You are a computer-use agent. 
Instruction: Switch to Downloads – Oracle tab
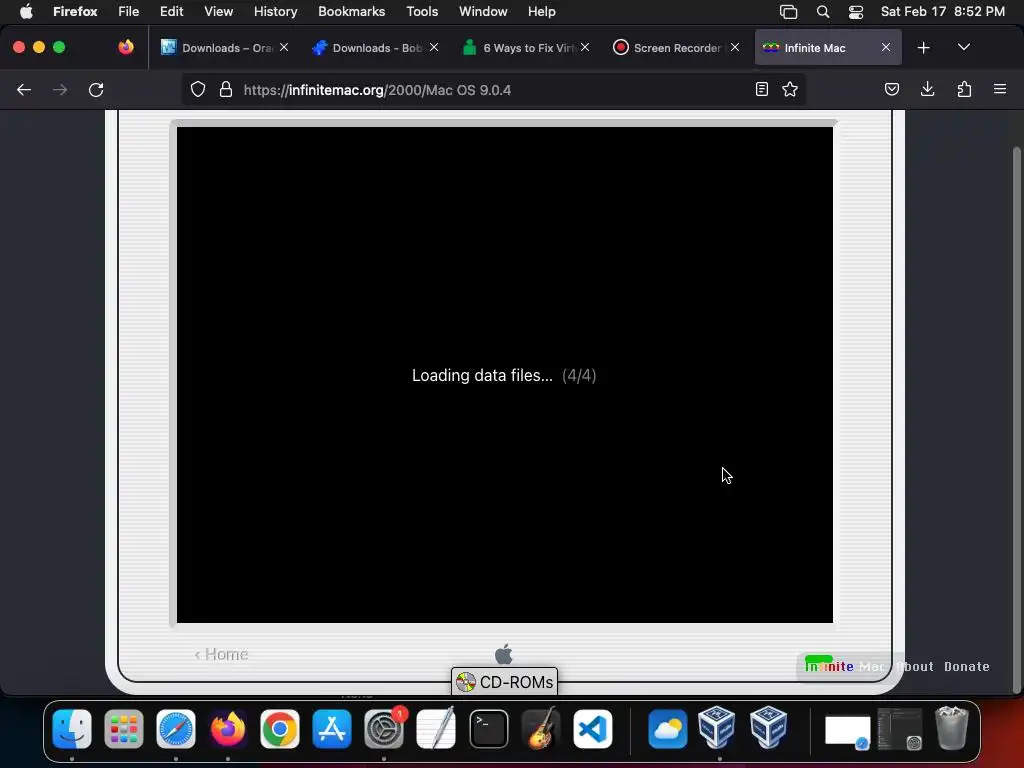(225, 48)
